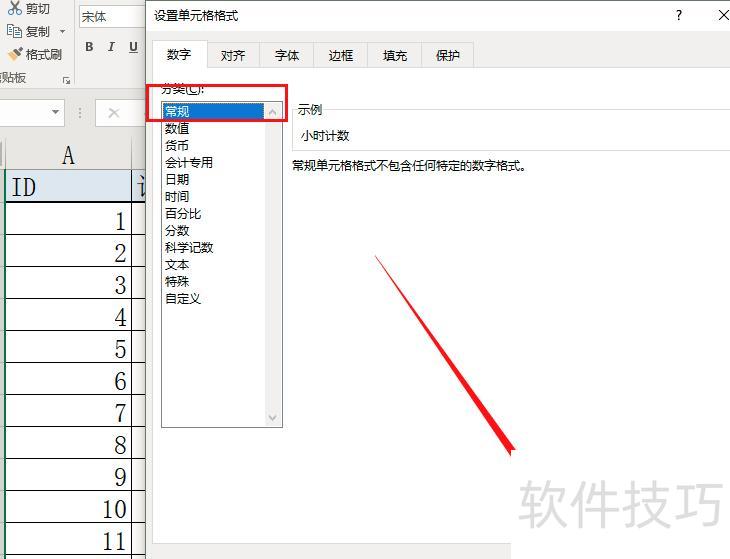Toggle Bold formatting

[x=89, y=47]
